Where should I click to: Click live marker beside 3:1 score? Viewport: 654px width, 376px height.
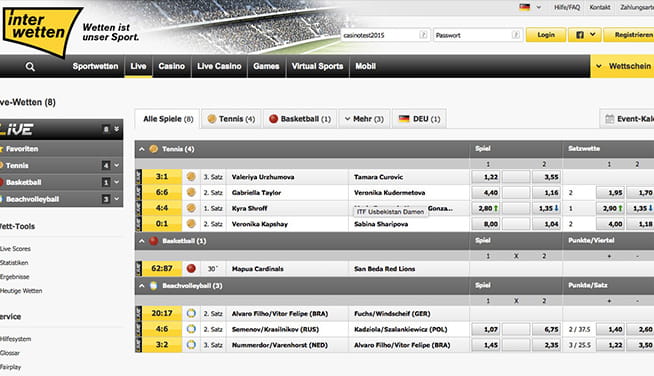[x=139, y=177]
